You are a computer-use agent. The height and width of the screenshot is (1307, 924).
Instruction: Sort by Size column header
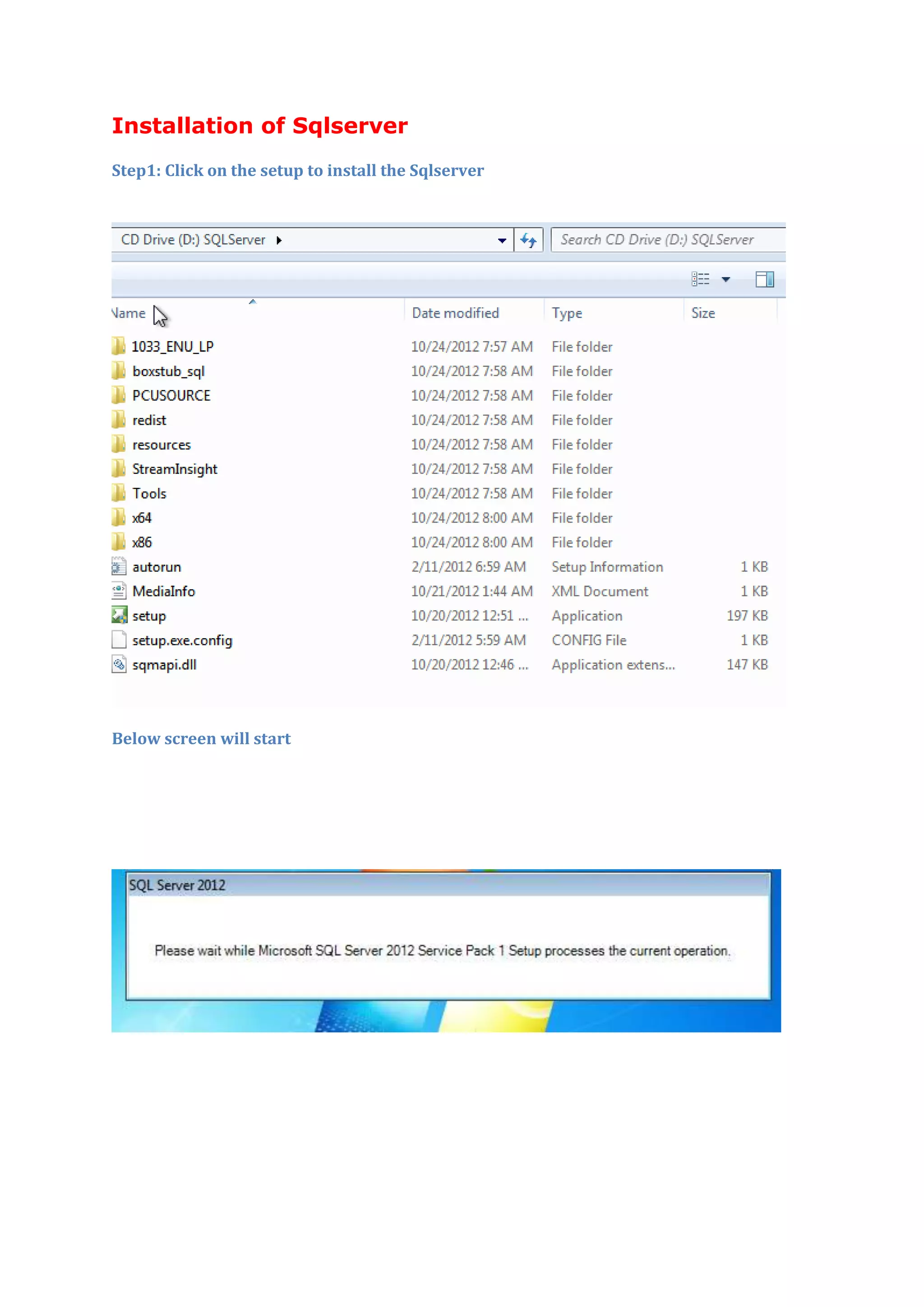coord(702,313)
